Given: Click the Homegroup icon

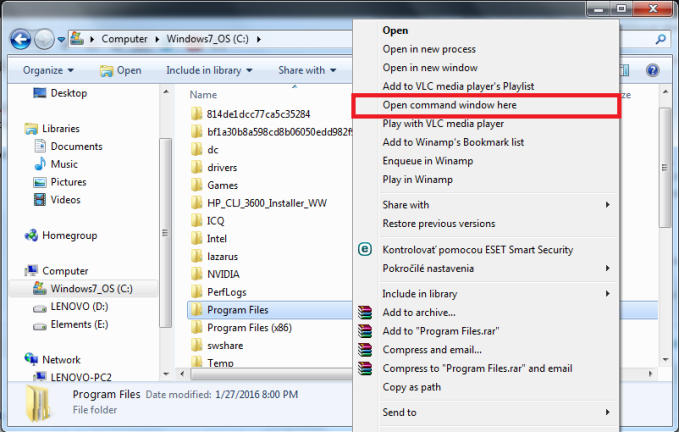Looking at the screenshot, I should [x=31, y=235].
